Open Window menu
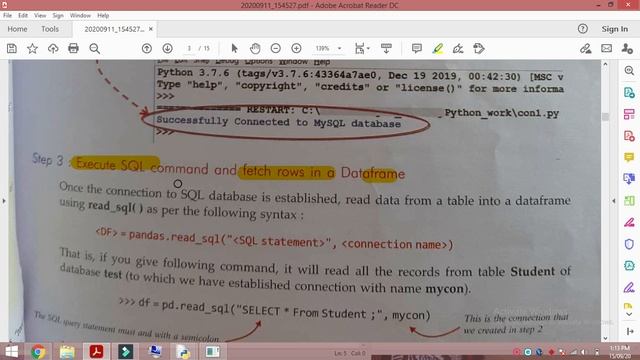 click(80, 16)
